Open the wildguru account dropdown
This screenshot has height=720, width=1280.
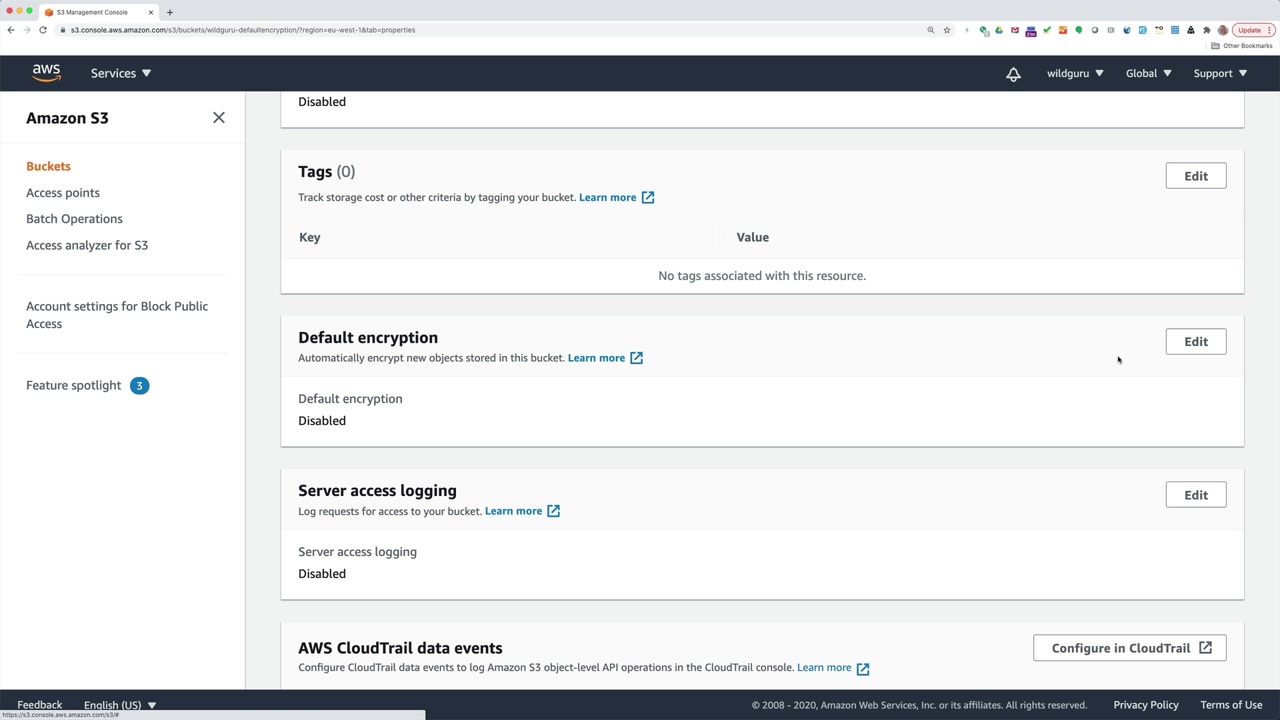tap(1075, 73)
